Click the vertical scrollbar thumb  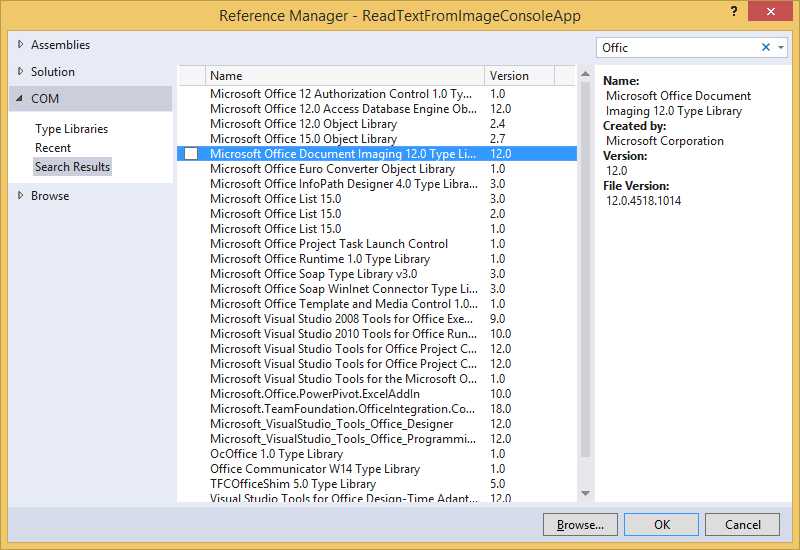pos(585,269)
